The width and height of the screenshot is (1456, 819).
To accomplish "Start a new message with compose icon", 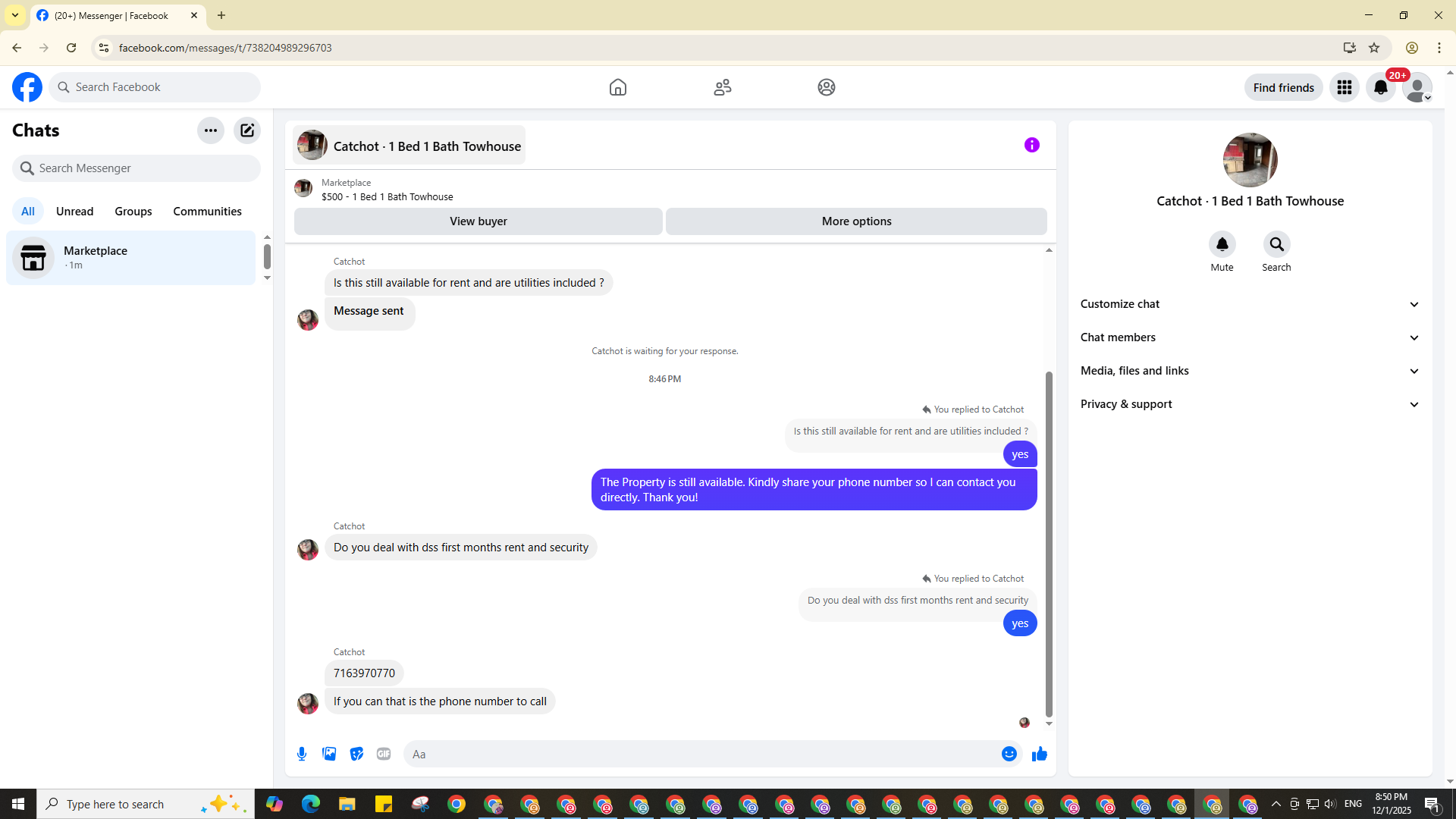I will [x=247, y=130].
